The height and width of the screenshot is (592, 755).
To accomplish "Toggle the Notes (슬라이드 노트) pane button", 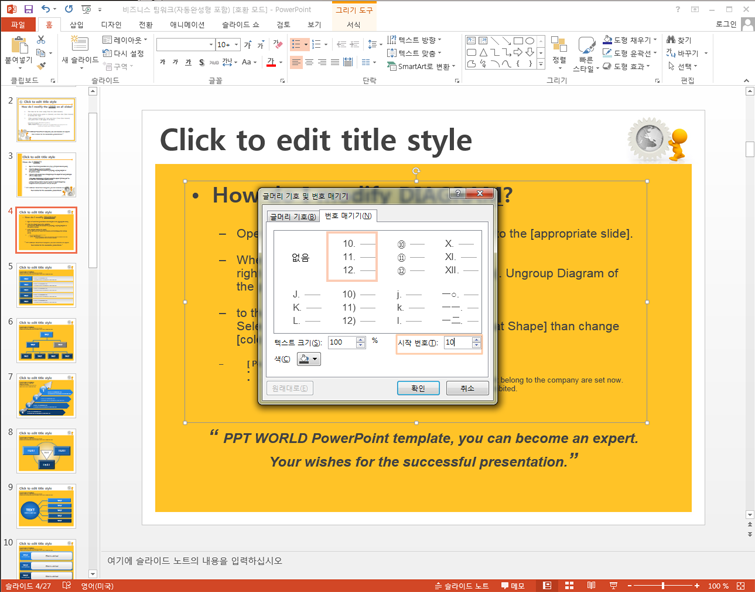I will click(460, 585).
